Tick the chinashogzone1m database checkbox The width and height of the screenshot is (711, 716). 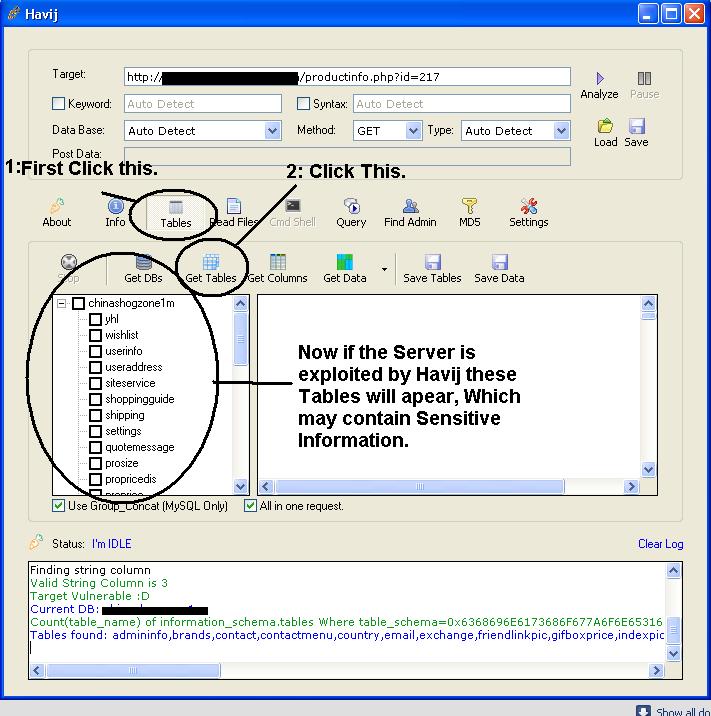(79, 303)
